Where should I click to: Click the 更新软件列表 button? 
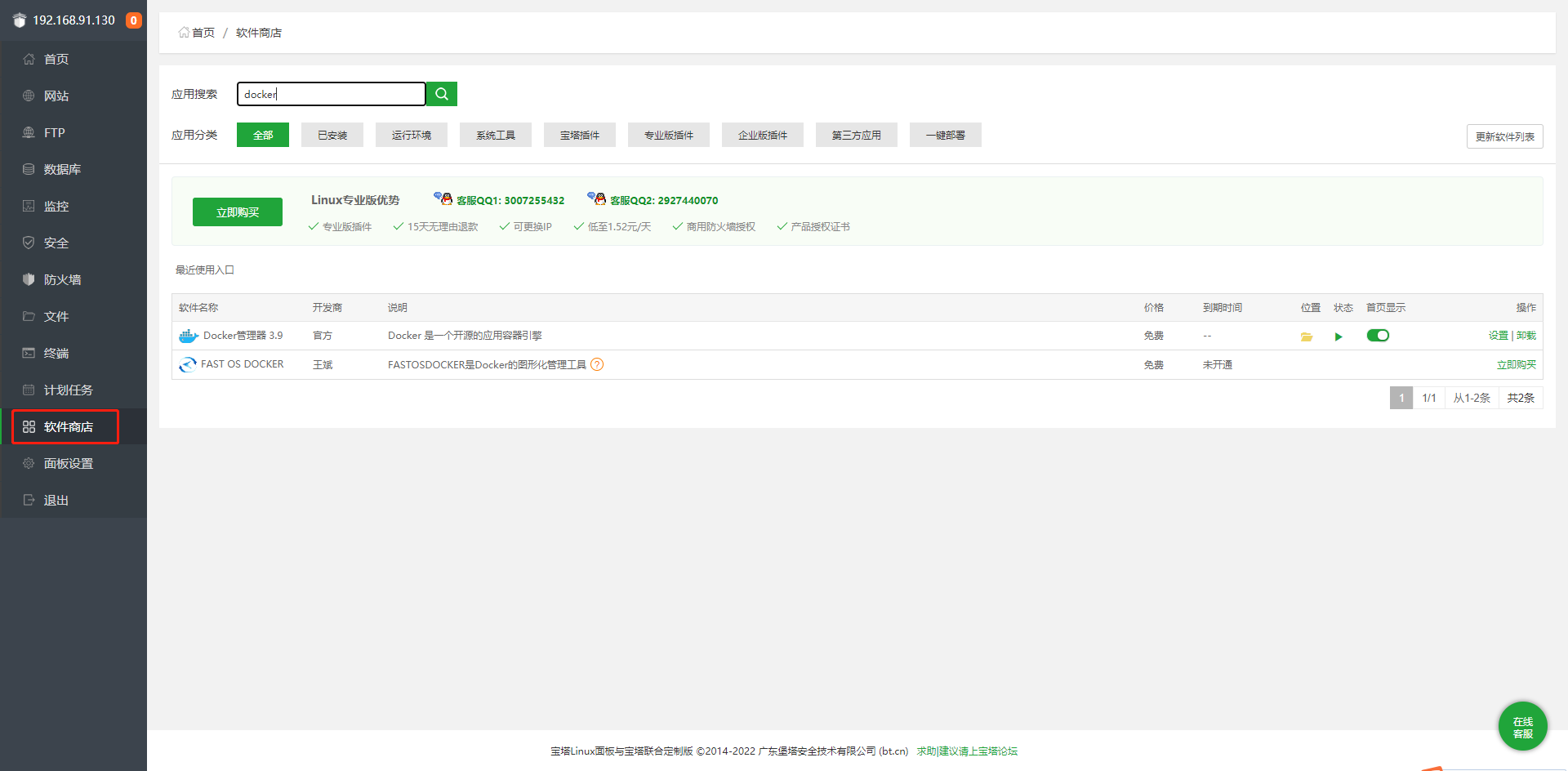(1505, 136)
